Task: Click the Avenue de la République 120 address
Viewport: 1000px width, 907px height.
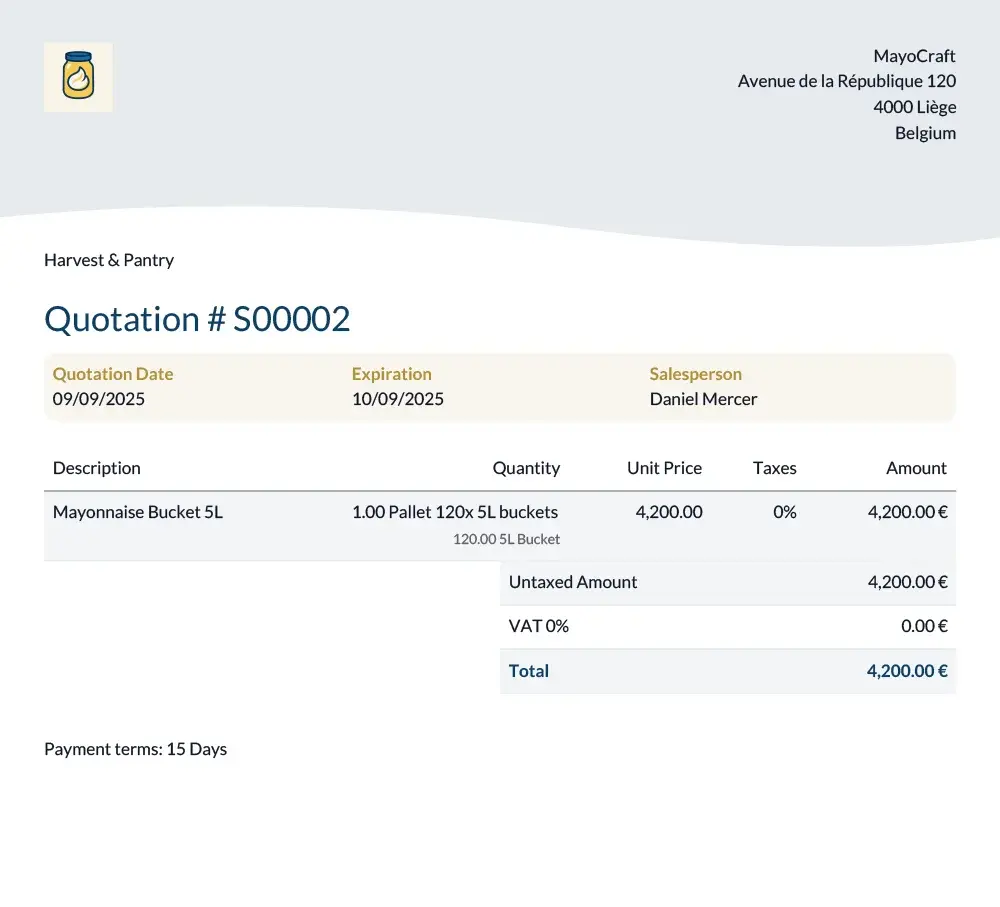Action: coord(846,82)
